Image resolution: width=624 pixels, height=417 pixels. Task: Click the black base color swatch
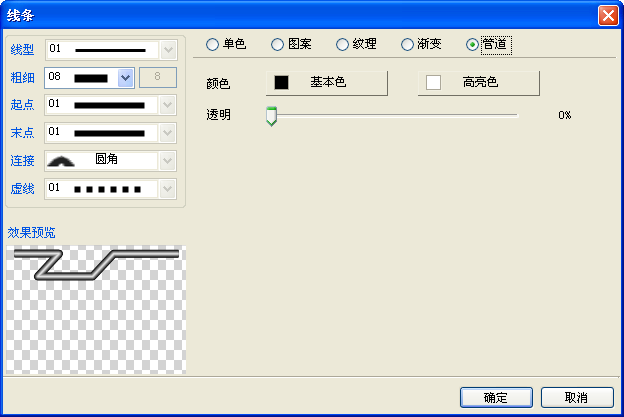tap(281, 82)
